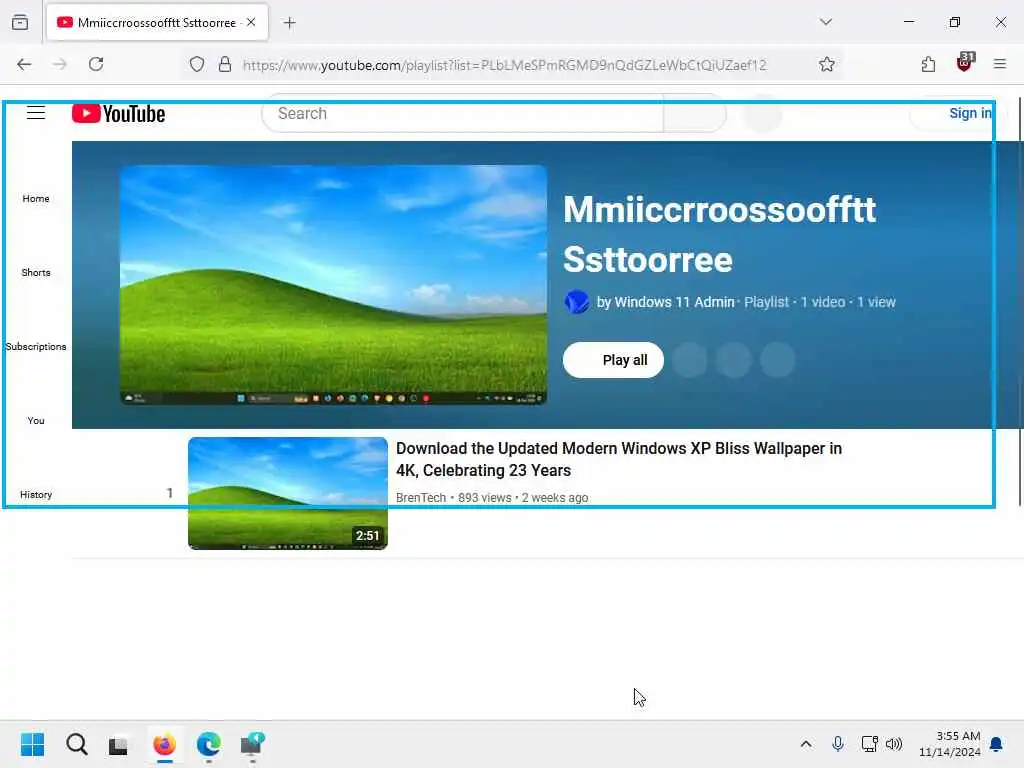The image size is (1024, 768).
Task: Click the tracking protection shield icon
Action: pos(197,64)
